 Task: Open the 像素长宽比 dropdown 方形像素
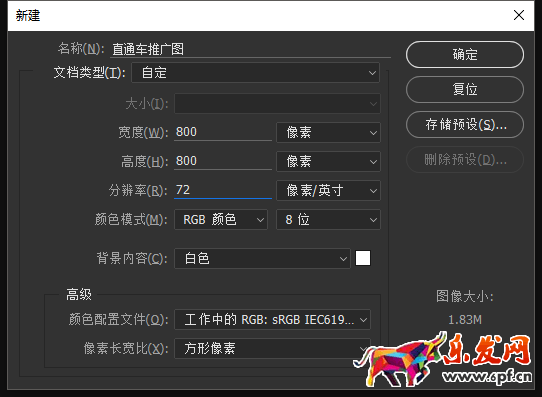pyautogui.click(x=272, y=348)
